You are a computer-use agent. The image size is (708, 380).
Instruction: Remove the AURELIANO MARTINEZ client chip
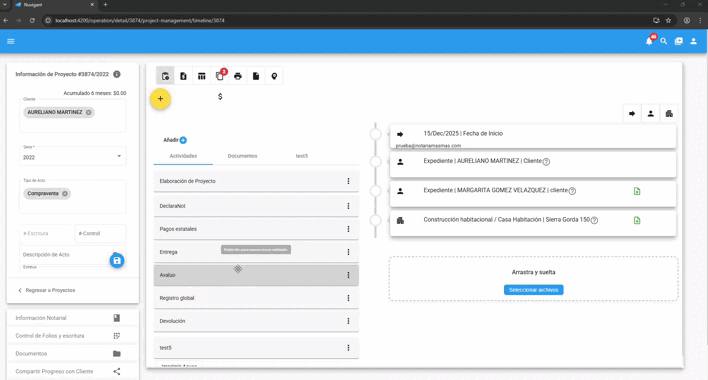(x=88, y=112)
